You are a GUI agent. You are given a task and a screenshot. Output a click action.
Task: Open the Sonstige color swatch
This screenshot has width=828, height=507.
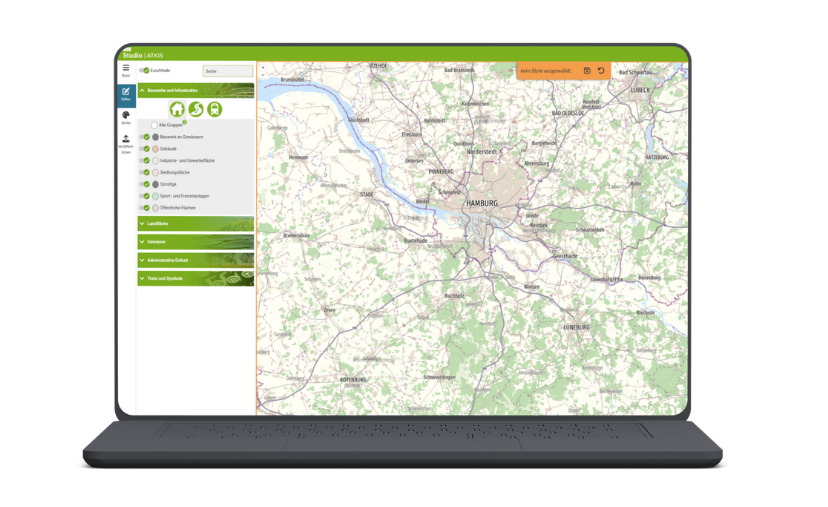tap(155, 184)
